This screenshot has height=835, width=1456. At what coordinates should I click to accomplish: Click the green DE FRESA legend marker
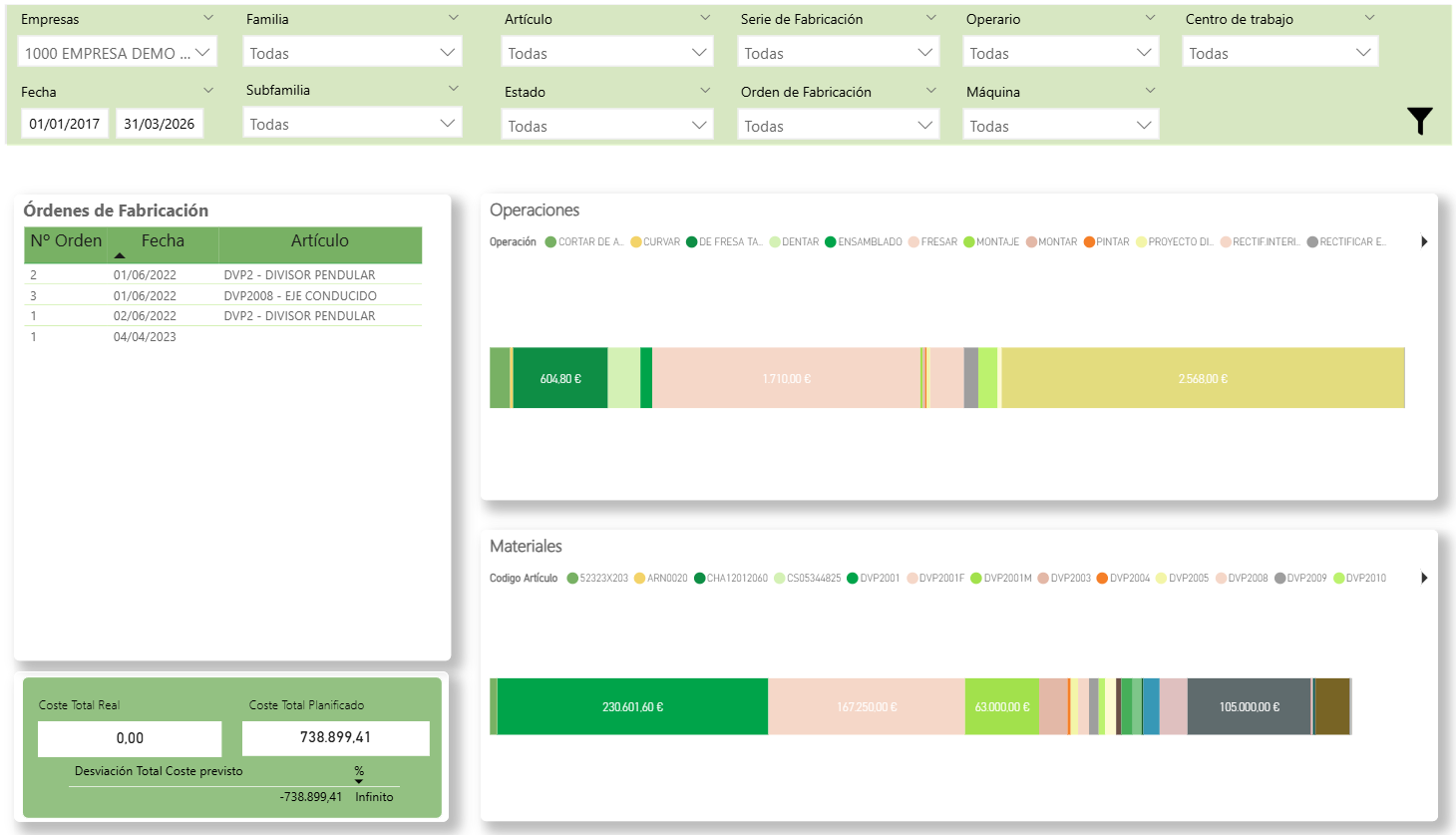691,242
